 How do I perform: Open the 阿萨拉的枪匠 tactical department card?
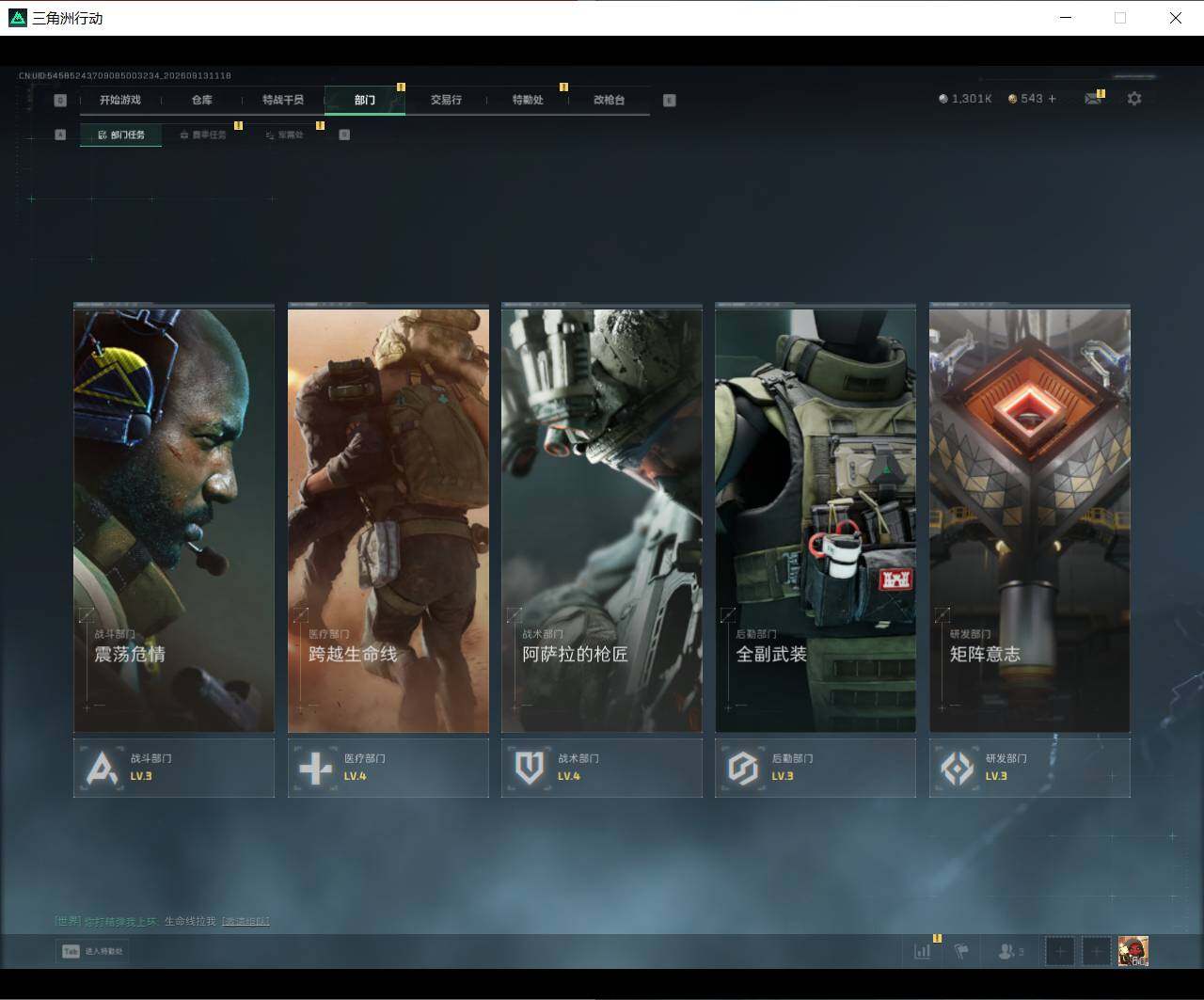pos(602,517)
